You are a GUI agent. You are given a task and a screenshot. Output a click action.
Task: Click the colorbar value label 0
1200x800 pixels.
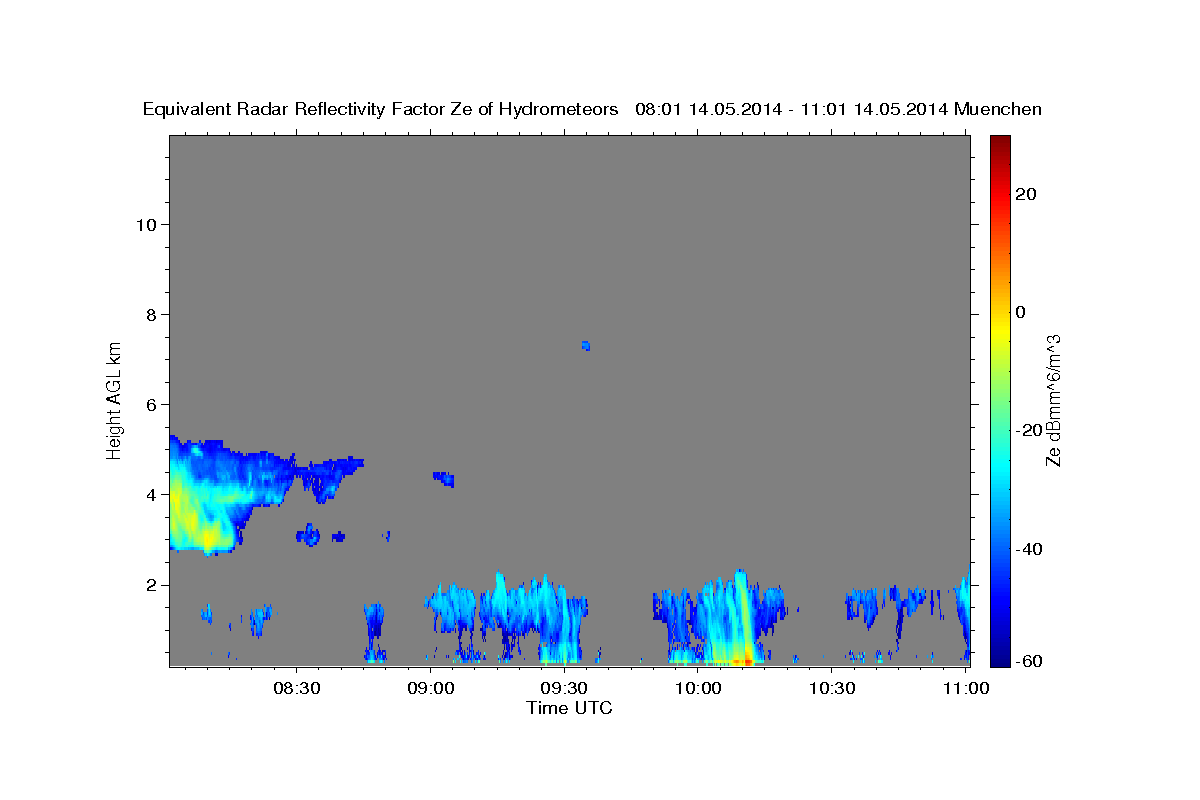coord(1020,312)
